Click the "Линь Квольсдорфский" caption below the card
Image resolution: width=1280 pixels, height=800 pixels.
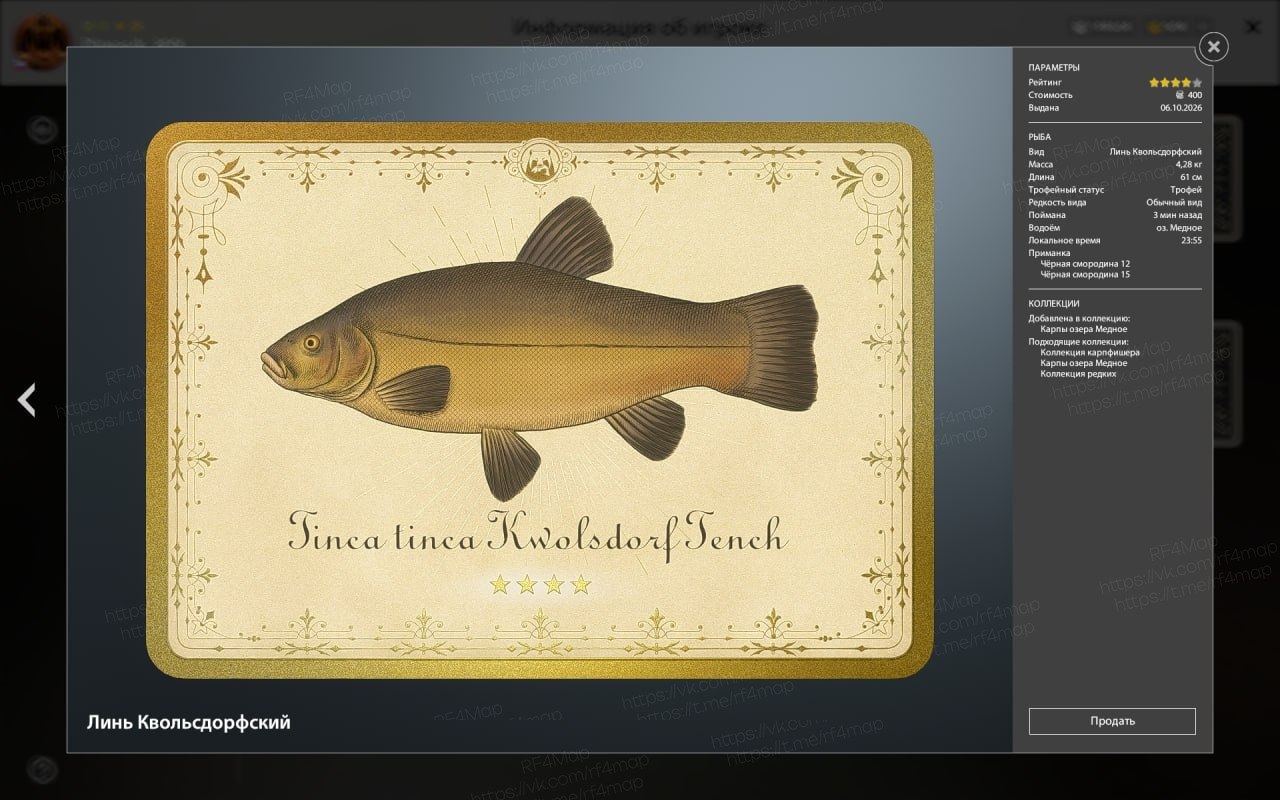[x=189, y=722]
